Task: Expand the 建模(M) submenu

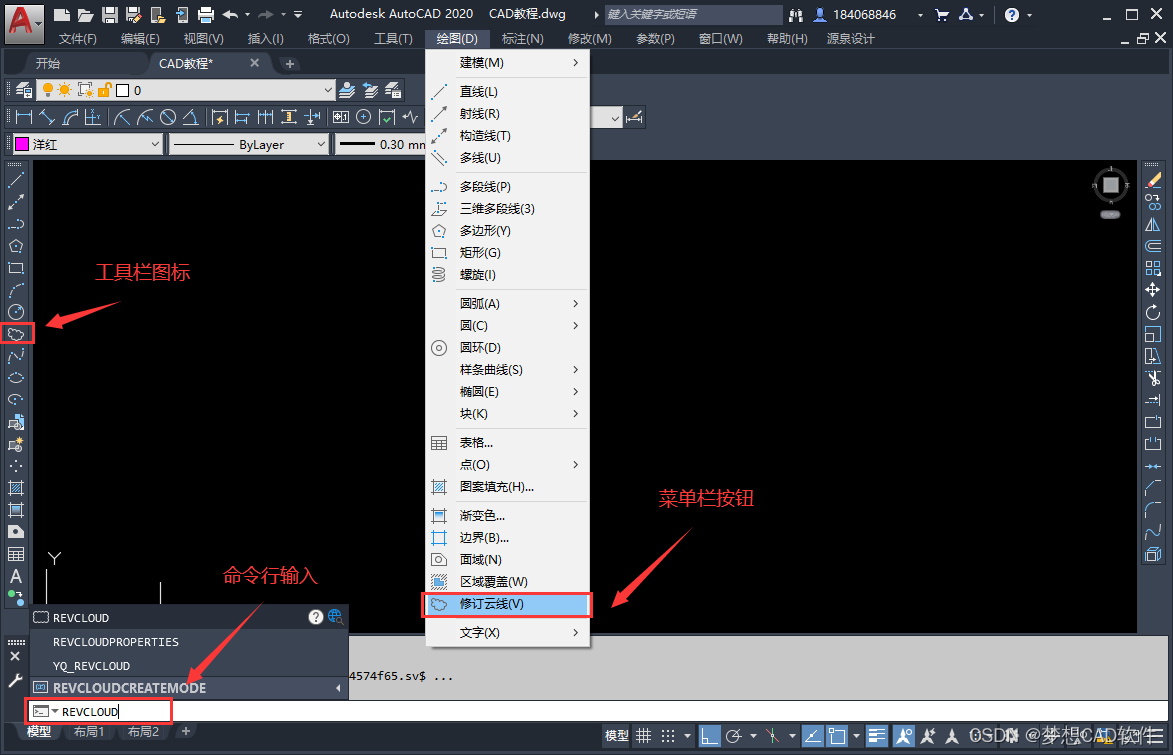Action: click(x=508, y=63)
